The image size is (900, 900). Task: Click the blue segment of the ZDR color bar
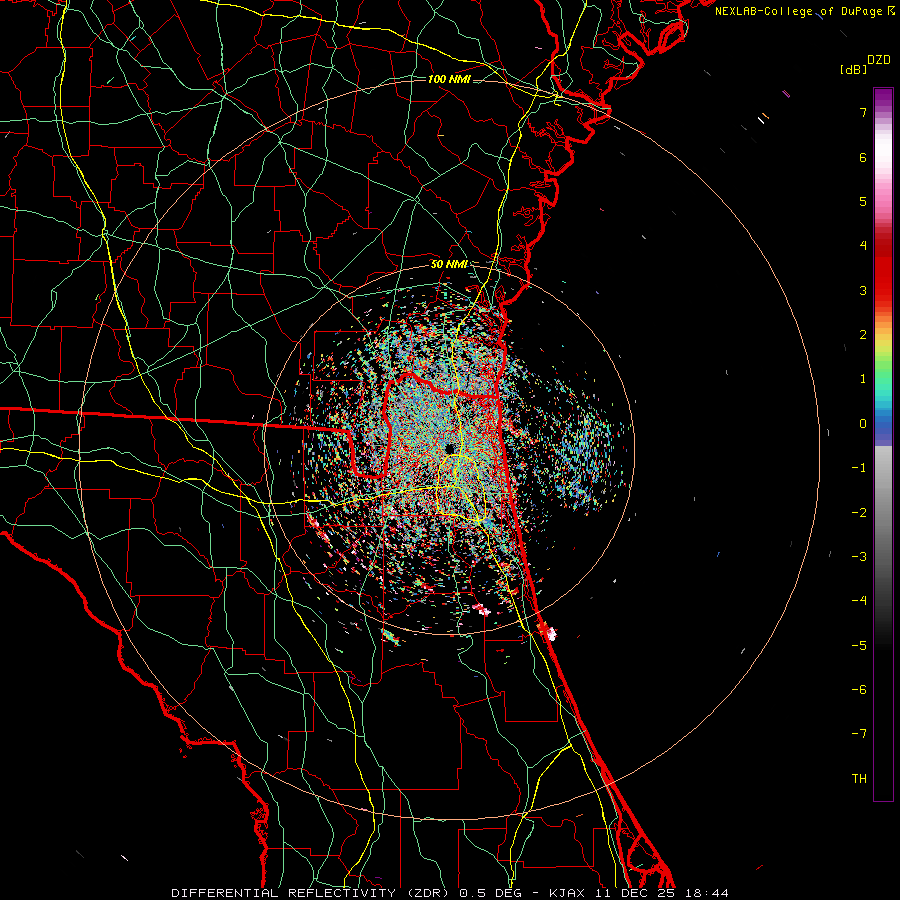click(883, 428)
